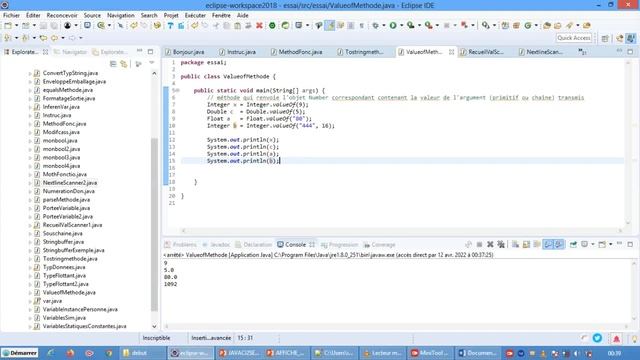Maximize the Console view panel
640x360 pixels.
pyautogui.click(x=630, y=244)
